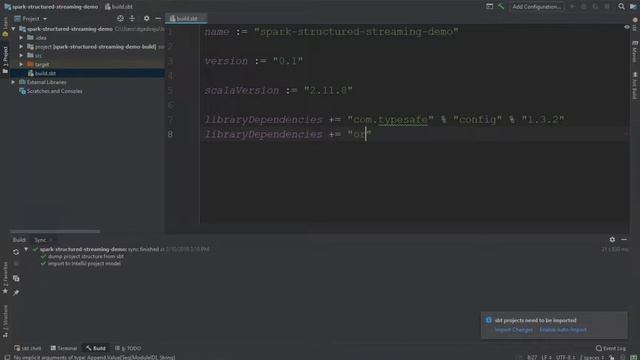Toggle the editor inspections eye icon

627,27
